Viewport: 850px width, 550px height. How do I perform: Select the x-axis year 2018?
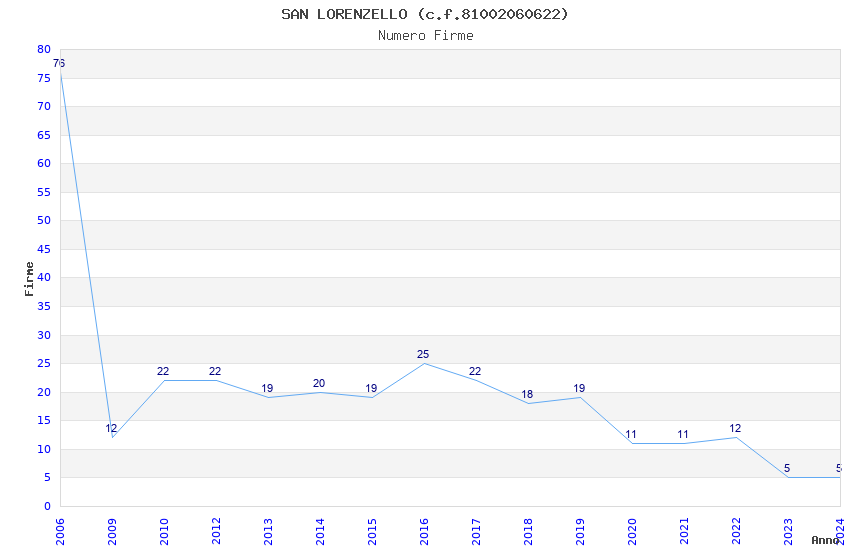click(x=529, y=532)
